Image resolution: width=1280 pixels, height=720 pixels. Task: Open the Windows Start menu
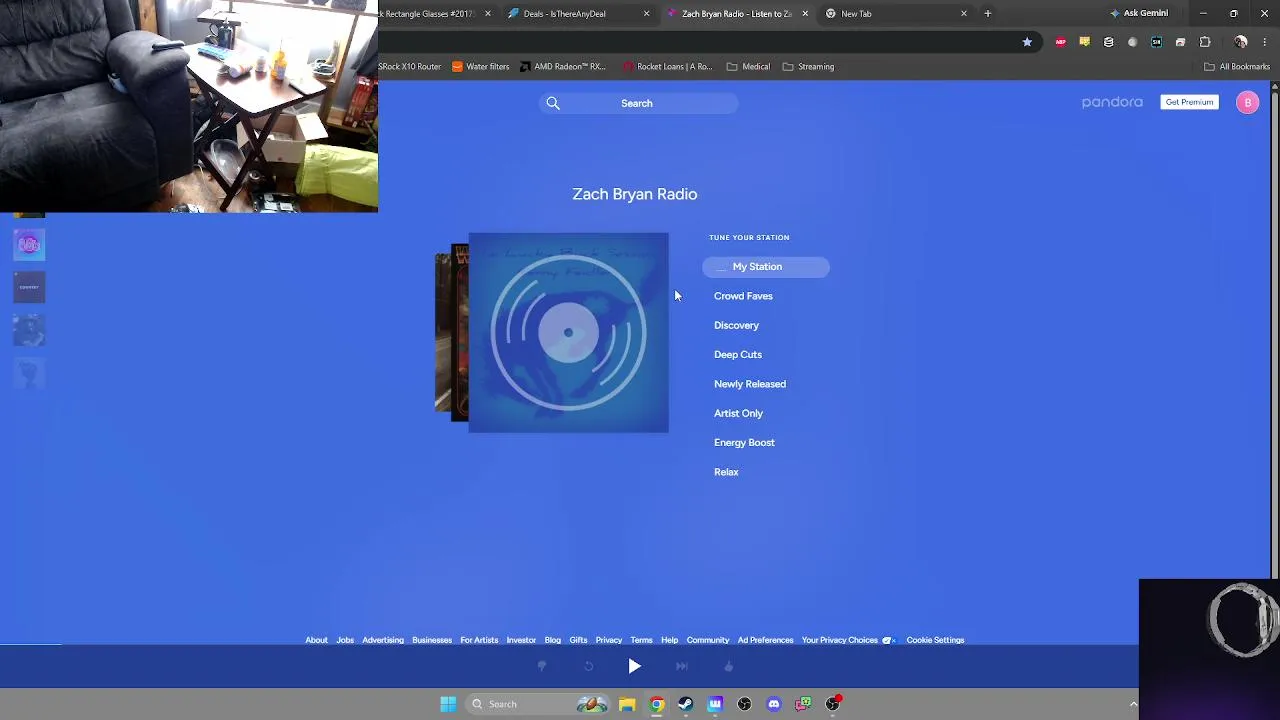(448, 704)
